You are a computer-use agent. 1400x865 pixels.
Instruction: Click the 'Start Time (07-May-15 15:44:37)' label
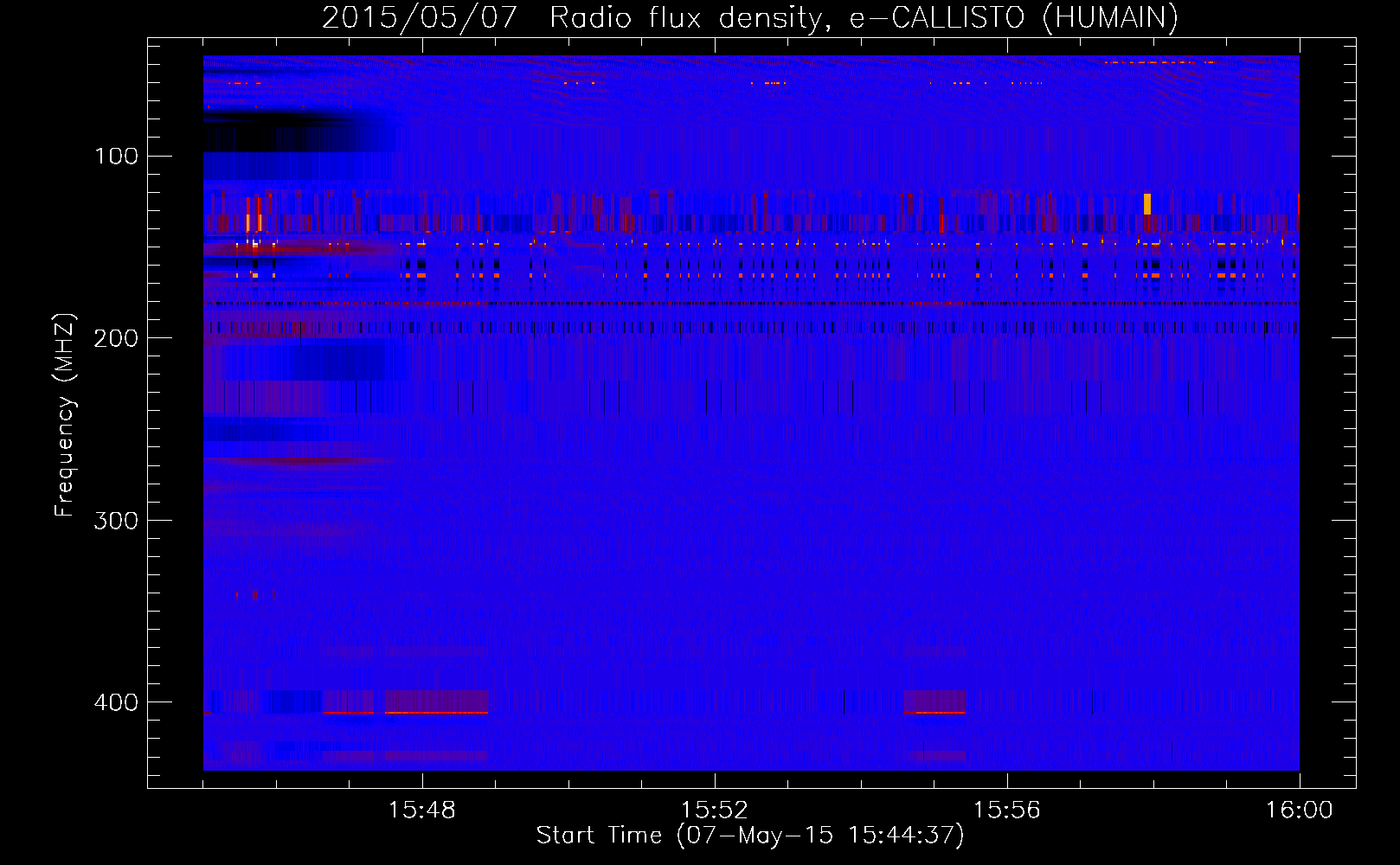(750, 835)
